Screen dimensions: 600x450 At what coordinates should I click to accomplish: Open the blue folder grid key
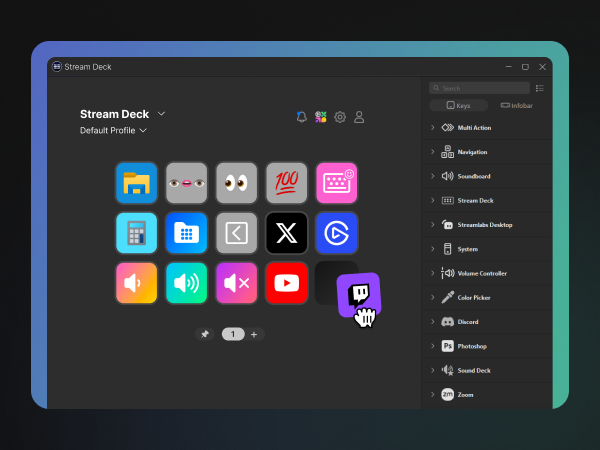[x=187, y=233]
